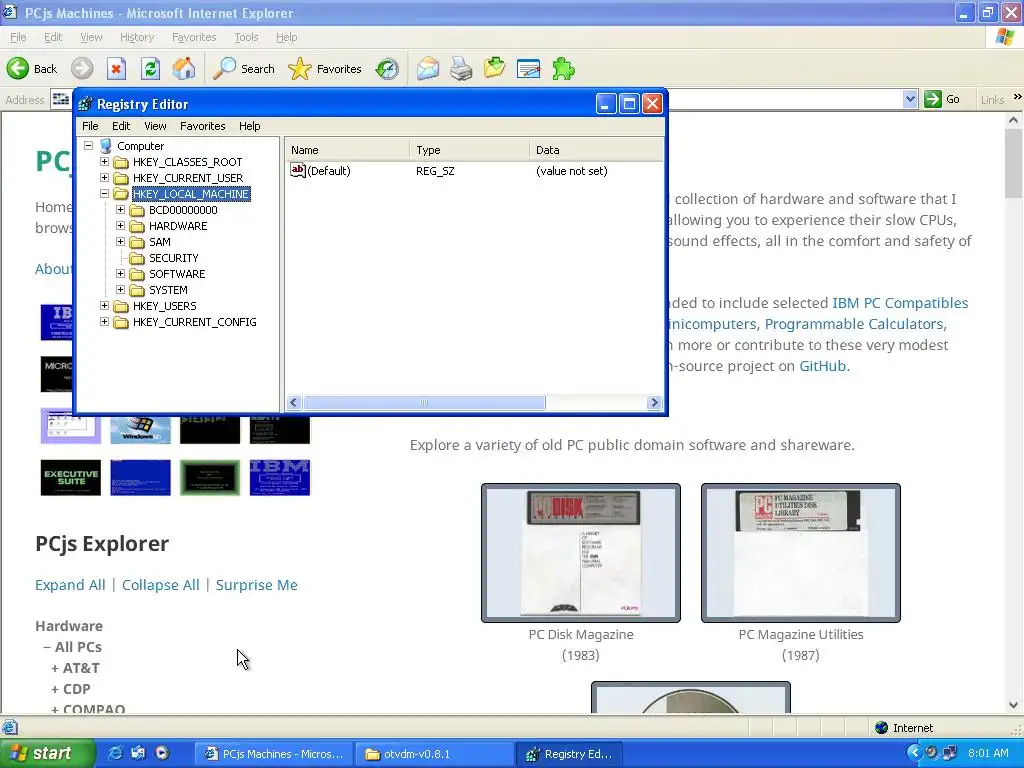Click the Media Player quick launch icon
Image resolution: width=1024 pixels, height=768 pixels.
(x=162, y=753)
